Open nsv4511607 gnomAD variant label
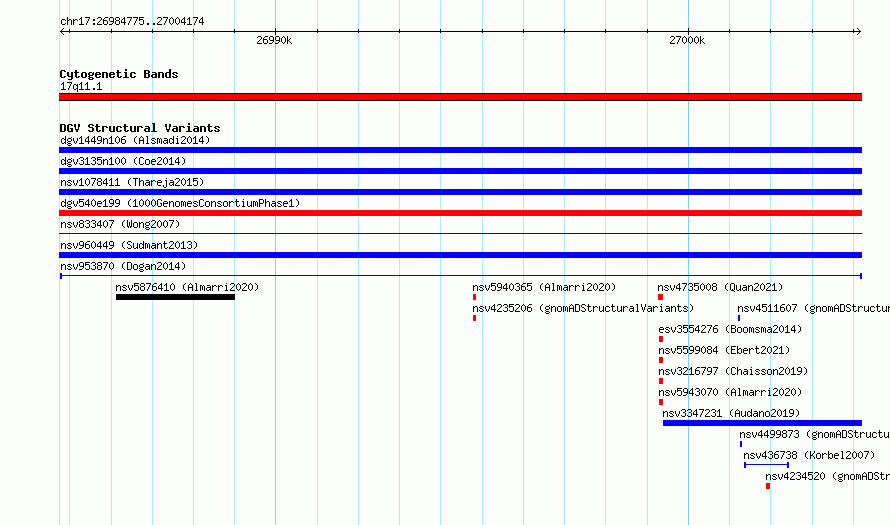The height and width of the screenshot is (525, 890). click(x=813, y=308)
